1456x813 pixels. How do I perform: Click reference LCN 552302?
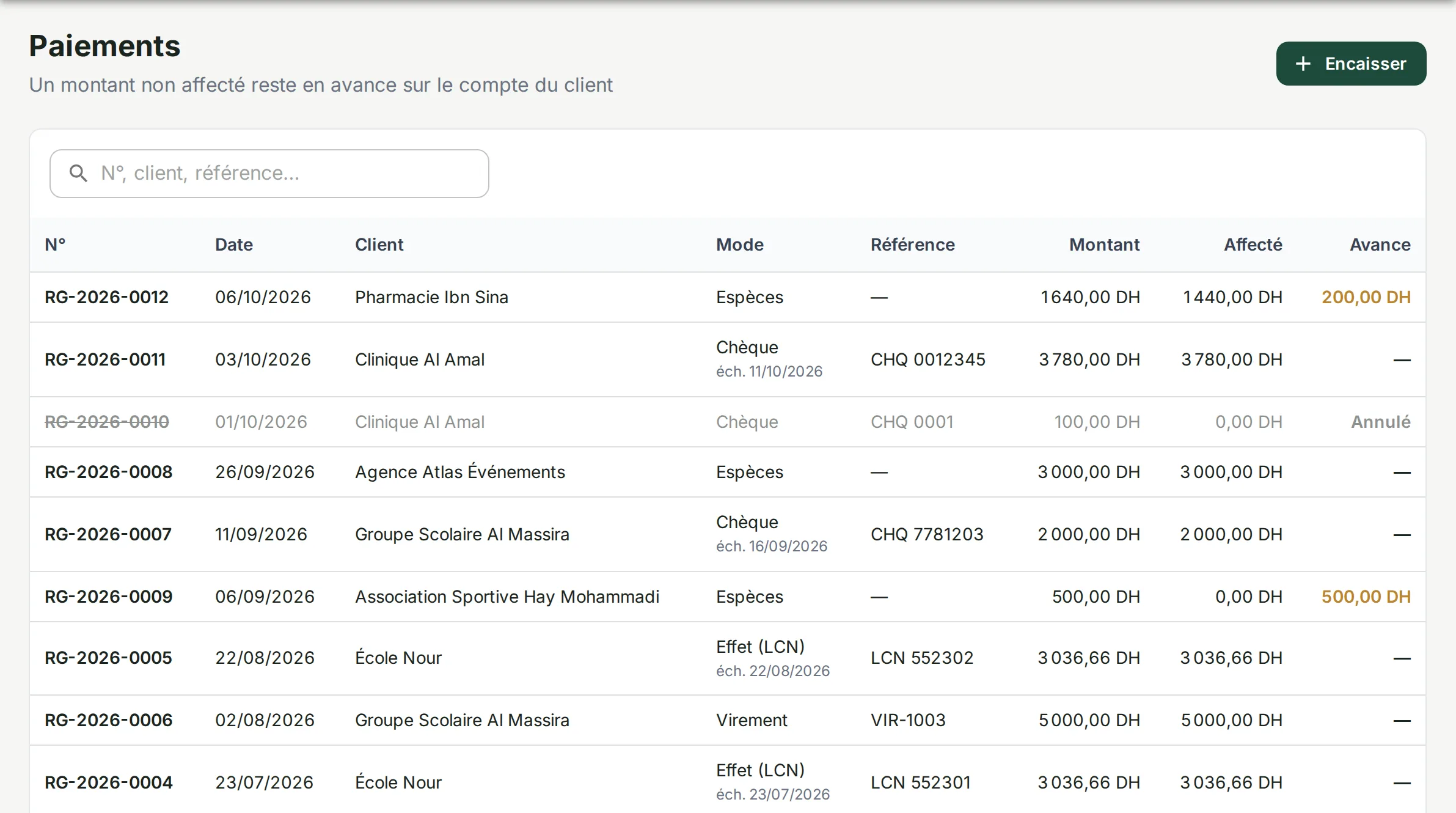(x=922, y=658)
